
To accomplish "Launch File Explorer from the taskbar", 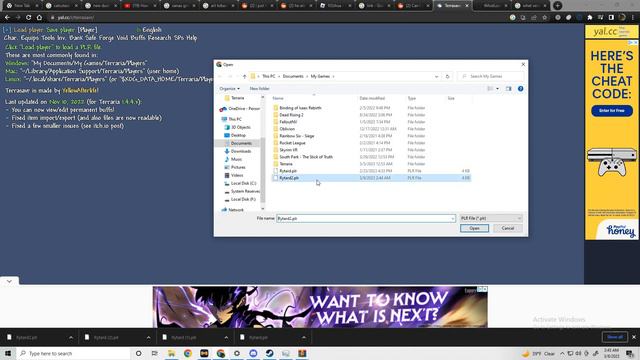I will coord(171,353).
